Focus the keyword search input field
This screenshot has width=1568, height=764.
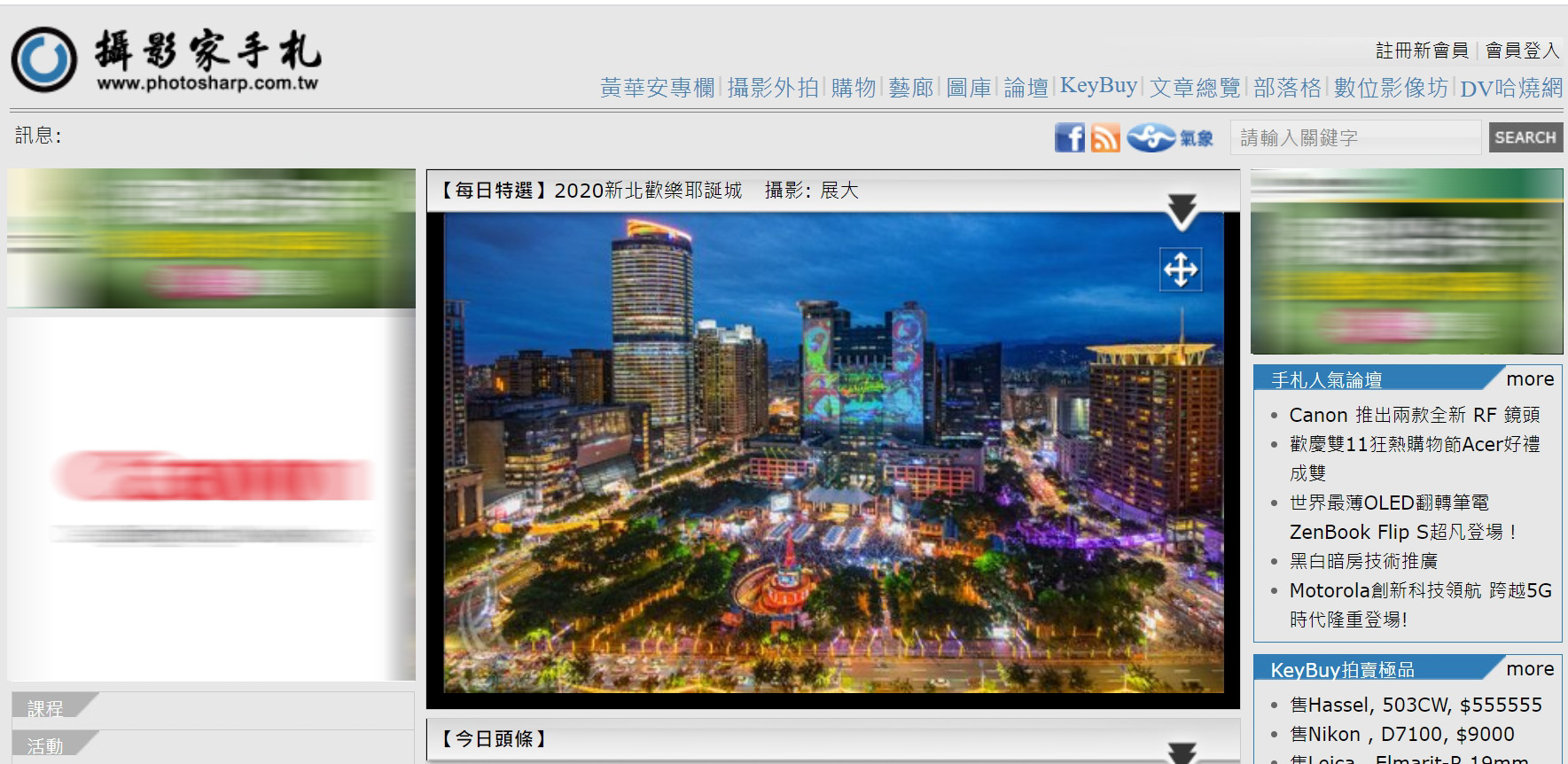pos(1354,138)
